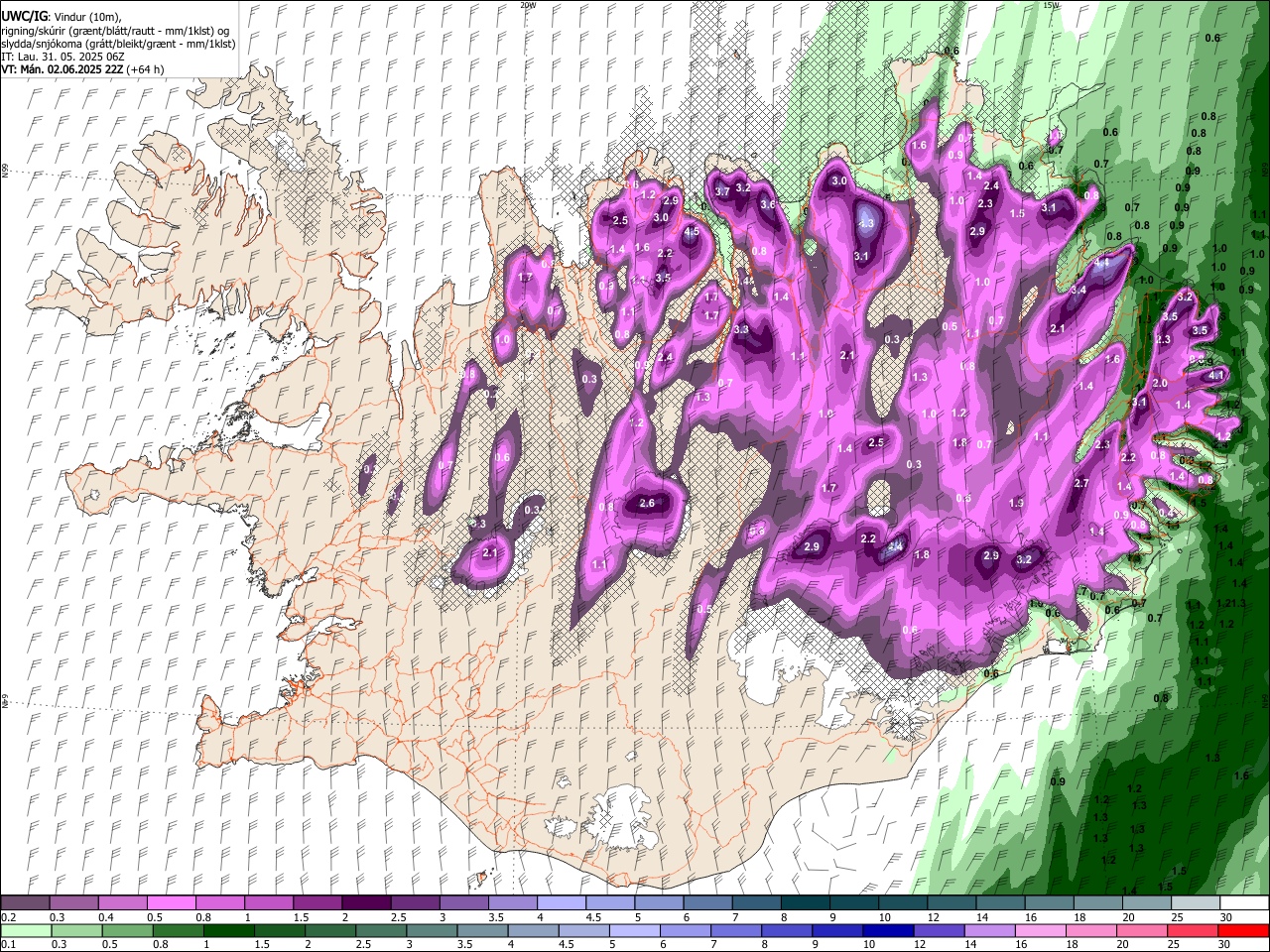Click the 3.7 snowfall value on the map

722,191
